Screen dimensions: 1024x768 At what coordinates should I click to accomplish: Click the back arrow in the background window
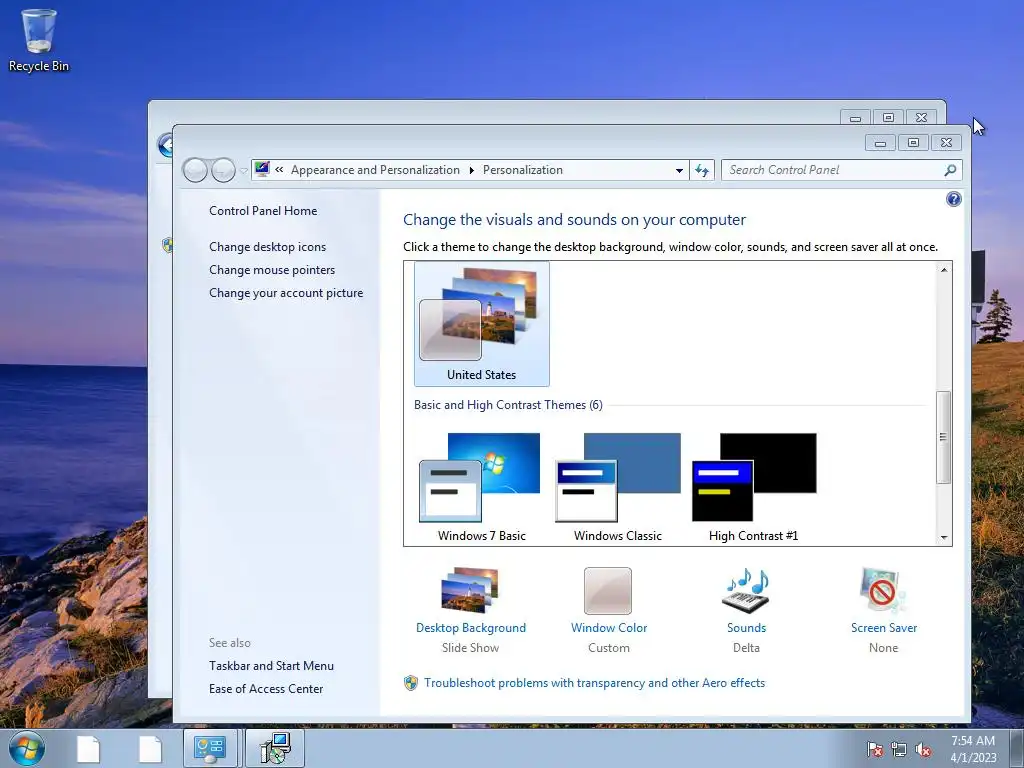(165, 144)
